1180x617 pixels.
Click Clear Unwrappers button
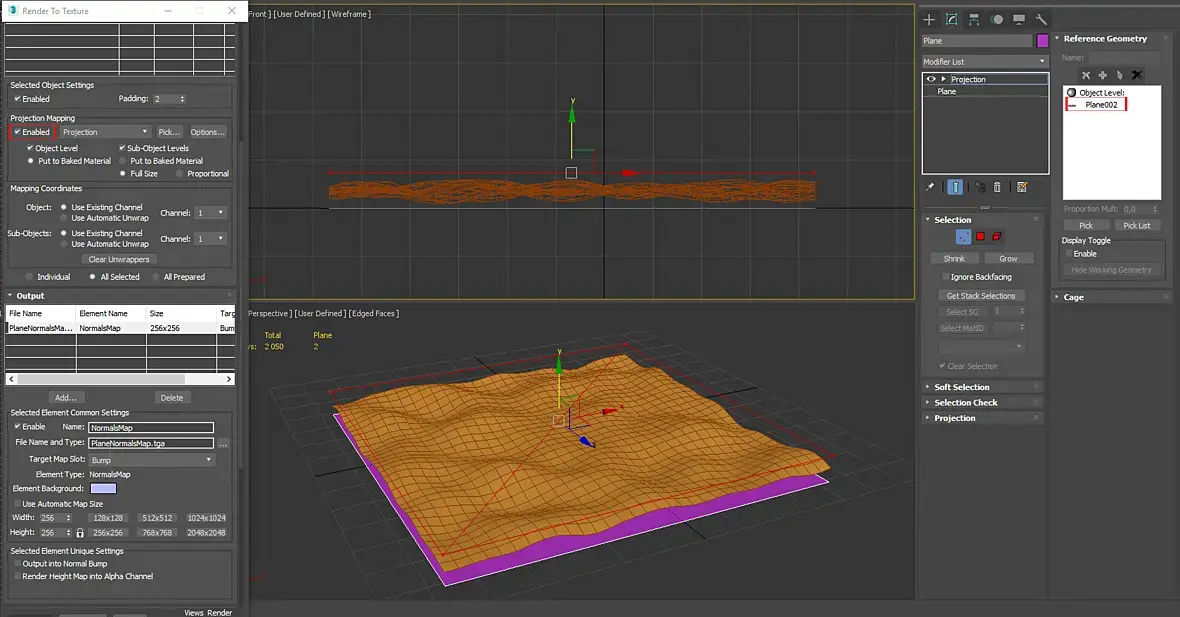(x=119, y=260)
